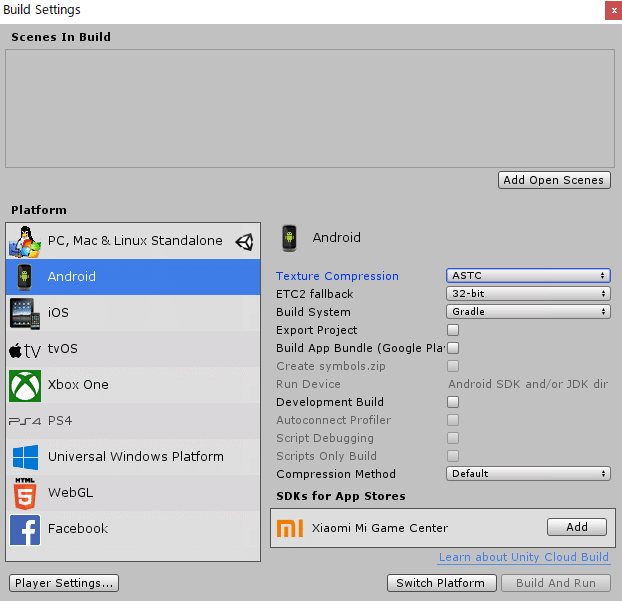Enable the Development Build checkbox

(x=453, y=402)
